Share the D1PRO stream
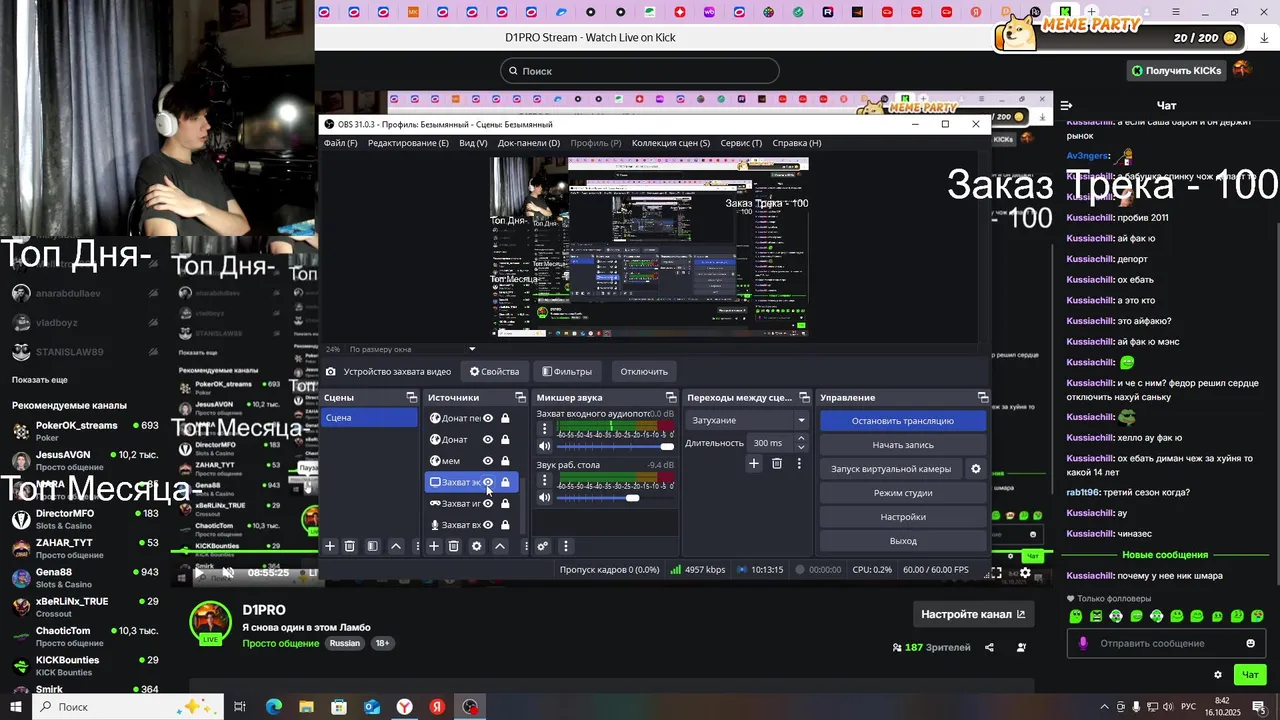The width and height of the screenshot is (1280, 720). coord(989,647)
